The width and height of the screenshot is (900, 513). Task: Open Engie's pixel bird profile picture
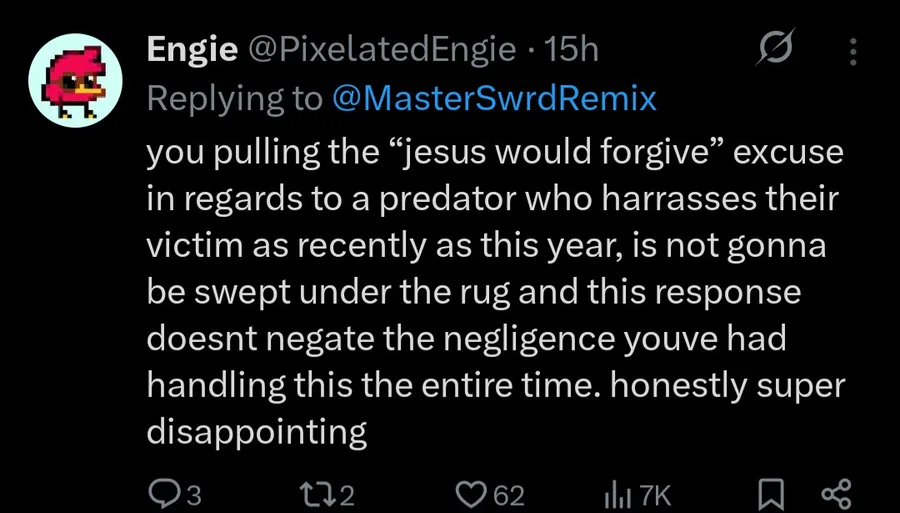point(75,83)
